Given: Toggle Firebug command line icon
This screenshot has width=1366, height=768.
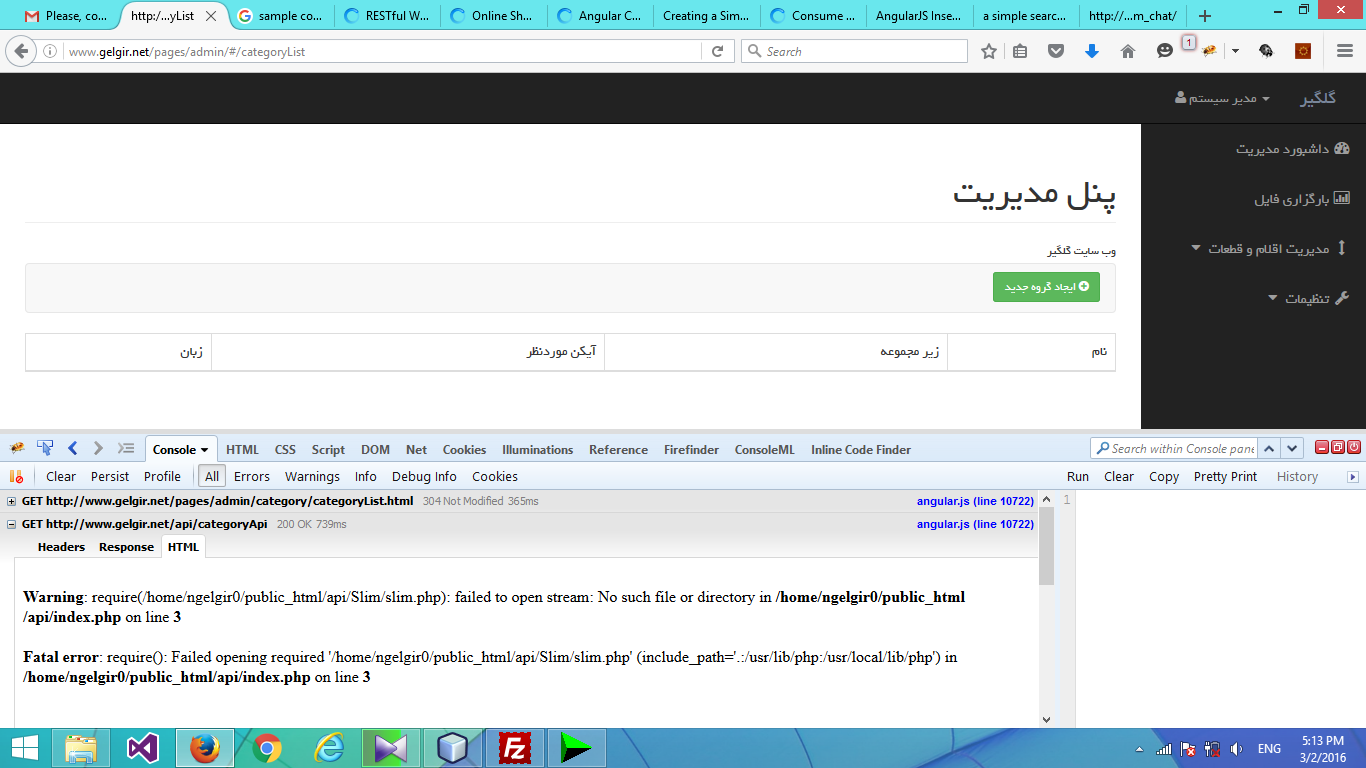Looking at the screenshot, I should click(x=126, y=448).
